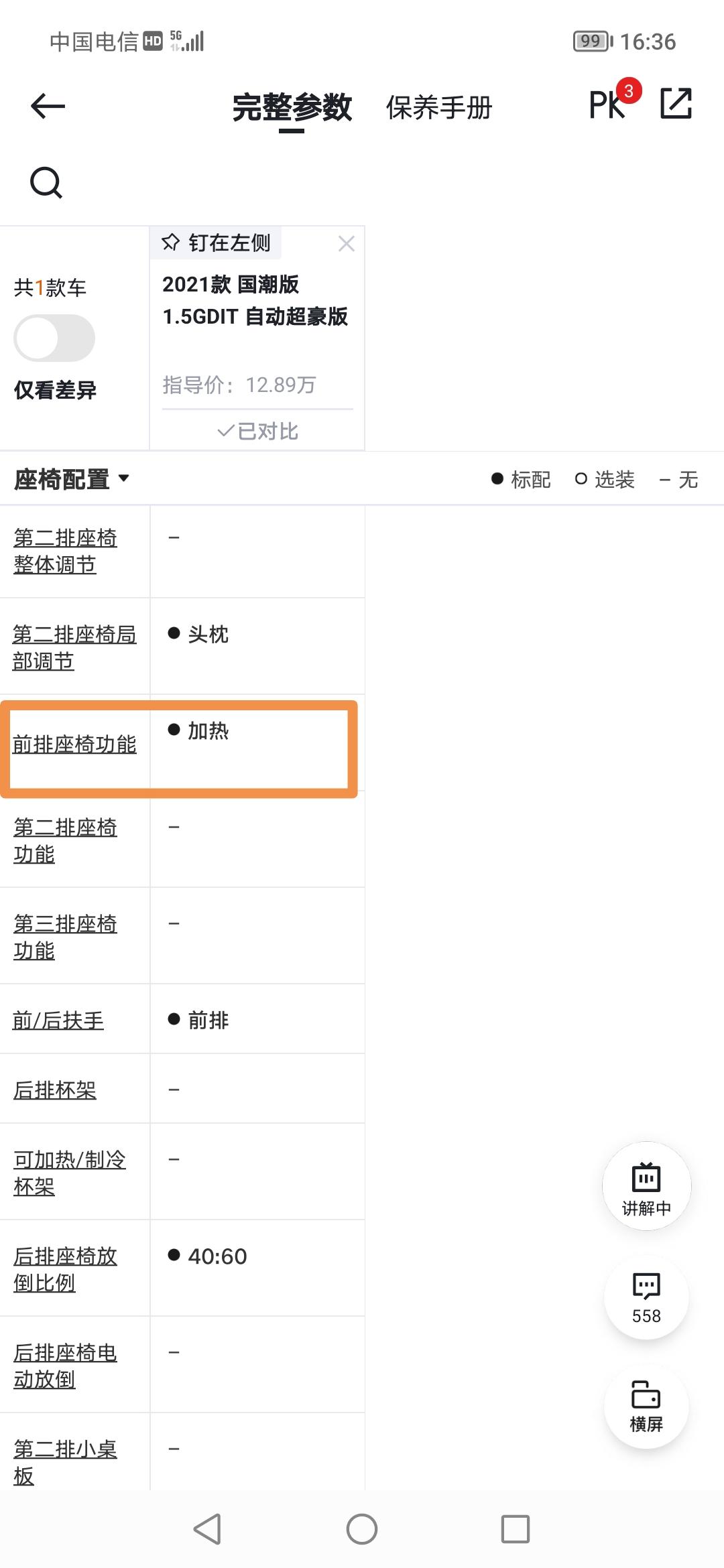Tap the share export icon
Screen dimensions: 724x1568
coord(676,104)
